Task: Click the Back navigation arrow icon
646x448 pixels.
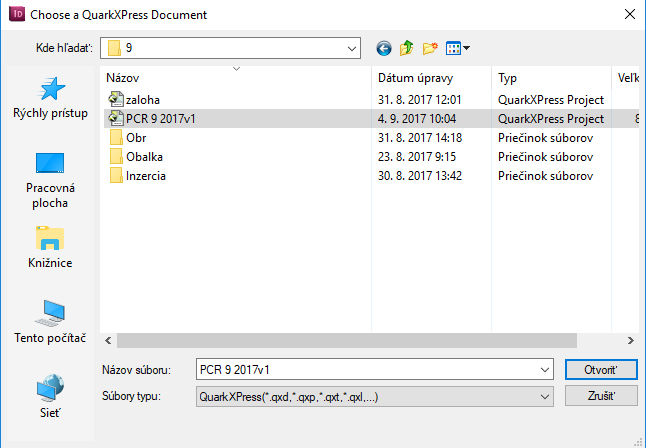Action: pyautogui.click(x=383, y=48)
